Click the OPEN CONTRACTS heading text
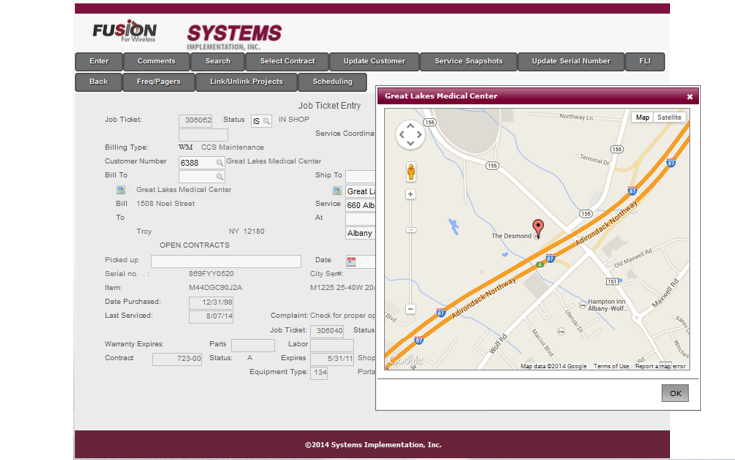735x460 pixels. (195, 245)
